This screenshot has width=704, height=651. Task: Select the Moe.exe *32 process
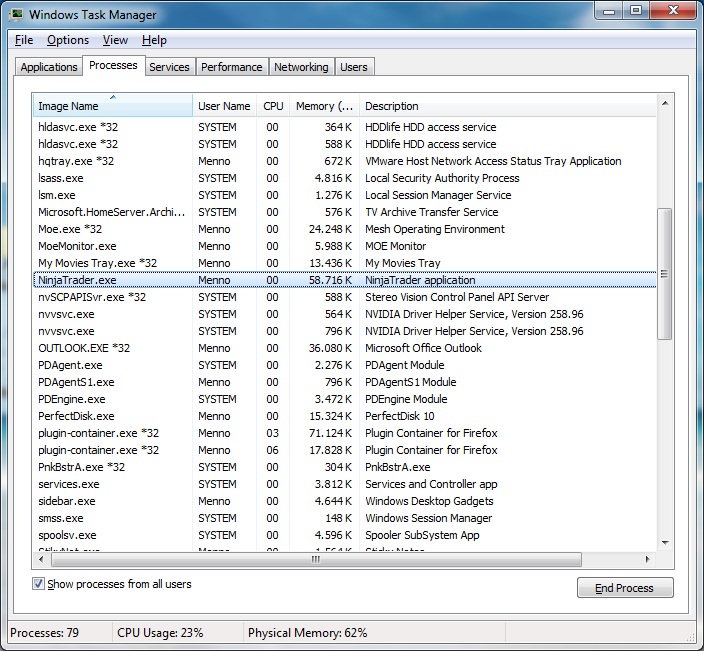tap(345, 229)
